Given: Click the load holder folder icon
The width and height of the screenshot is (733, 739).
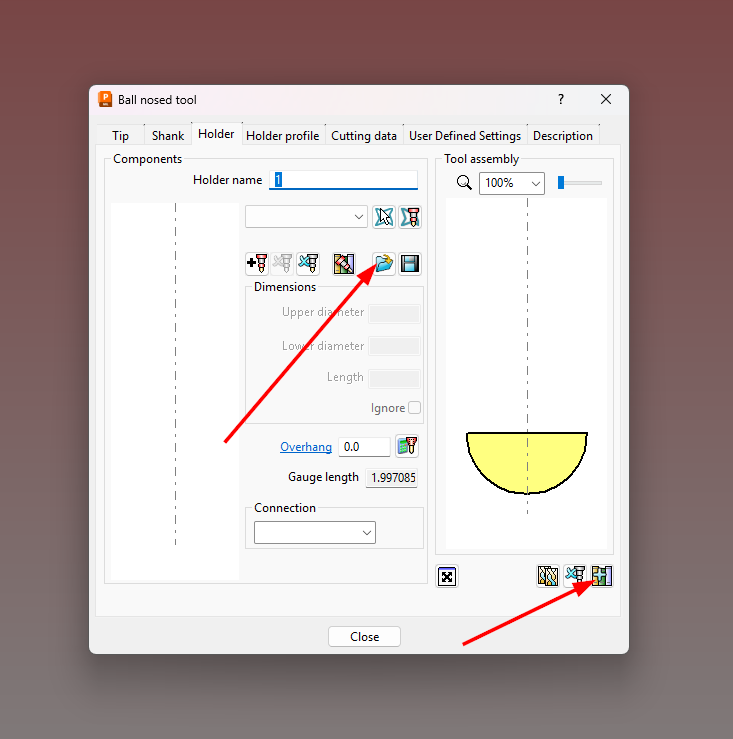Looking at the screenshot, I should pos(383,264).
